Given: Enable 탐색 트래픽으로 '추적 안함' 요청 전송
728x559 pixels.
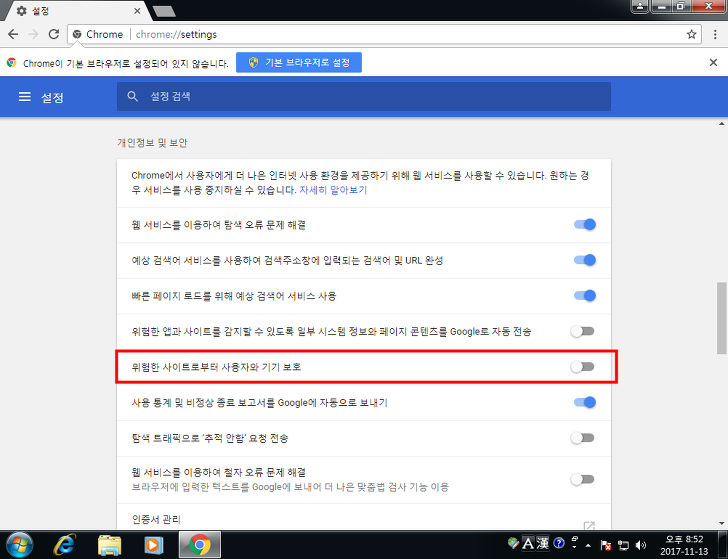Looking at the screenshot, I should click(583, 438).
